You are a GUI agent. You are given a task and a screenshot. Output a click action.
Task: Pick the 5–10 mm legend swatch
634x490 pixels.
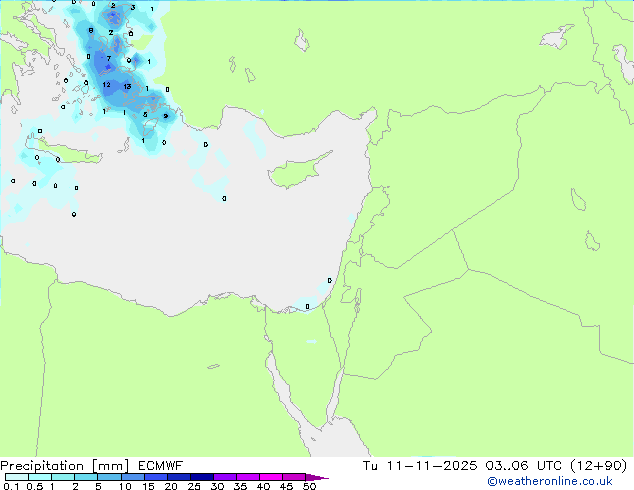109,477
